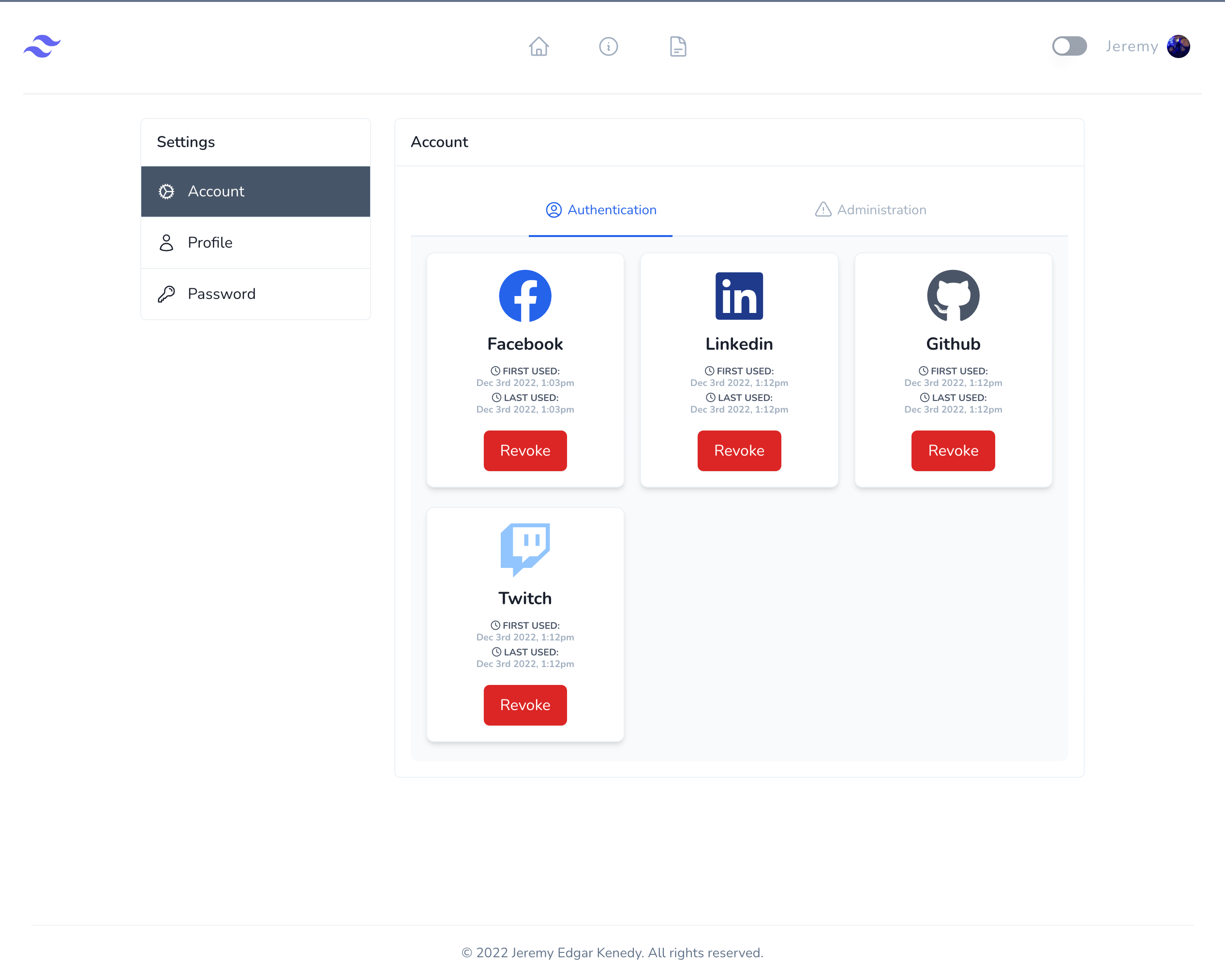Image resolution: width=1225 pixels, height=980 pixels.
Task: Click Facebook last used date 1:03pm
Action: [525, 410]
